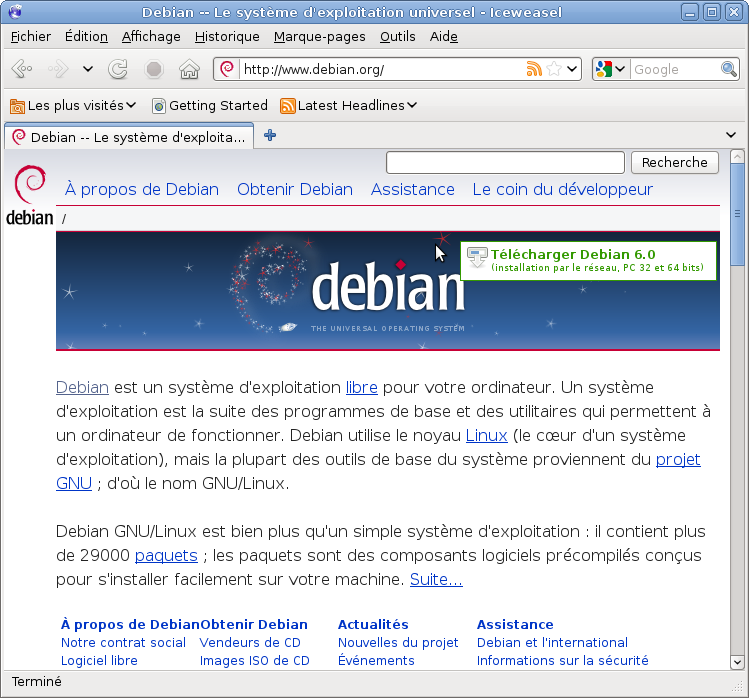Viewport: 749px width, 698px height.
Task: Click the Stop loading button
Action: point(154,69)
